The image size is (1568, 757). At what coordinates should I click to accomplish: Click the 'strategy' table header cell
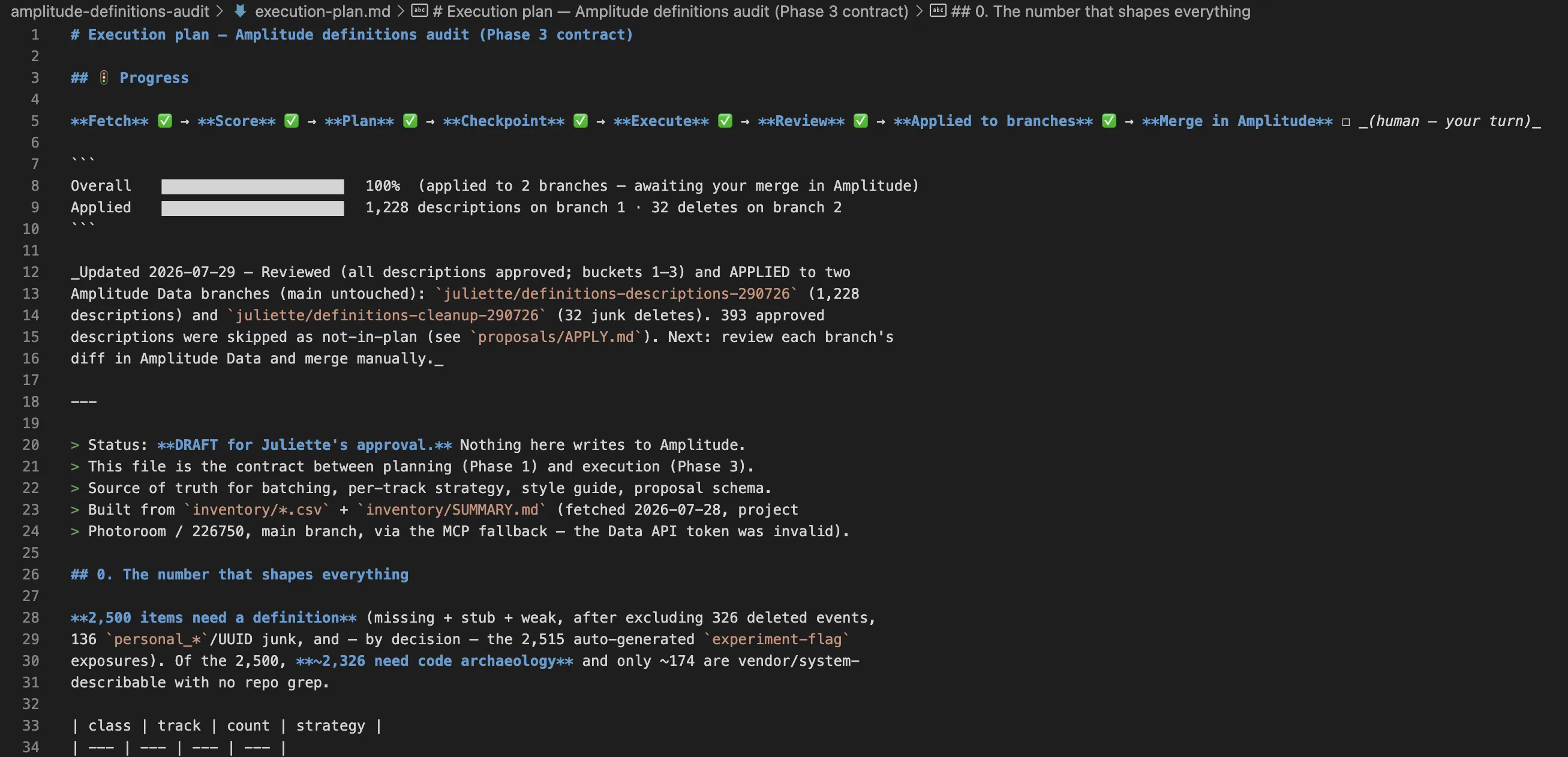(331, 725)
